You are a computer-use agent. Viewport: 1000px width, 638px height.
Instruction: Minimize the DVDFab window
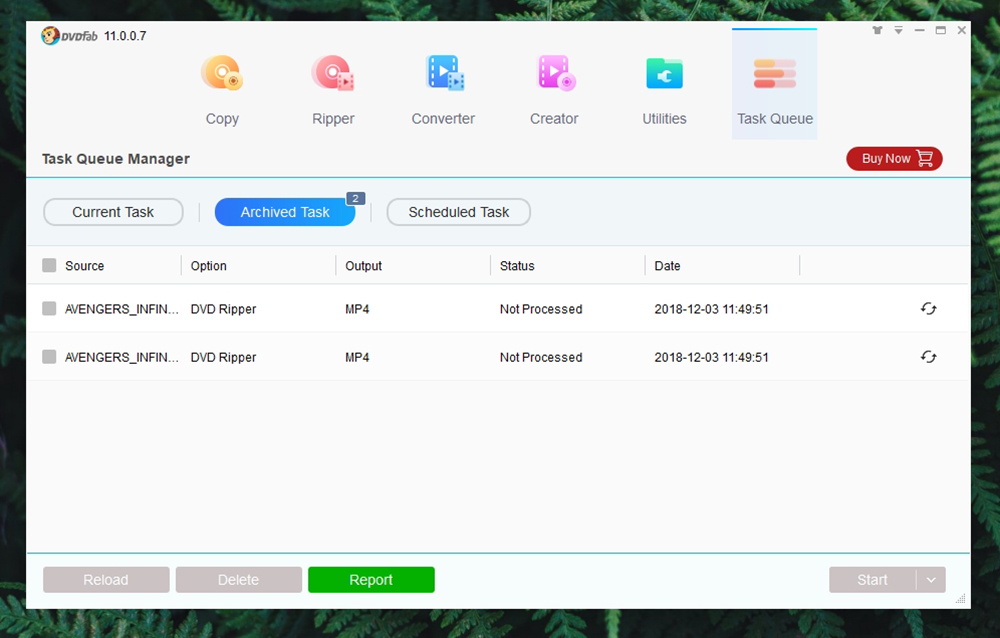click(x=920, y=30)
